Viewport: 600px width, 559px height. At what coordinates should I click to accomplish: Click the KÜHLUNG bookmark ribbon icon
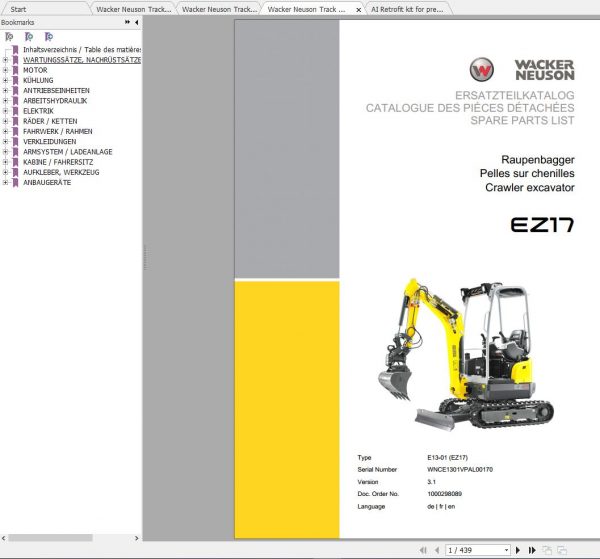(x=15, y=80)
